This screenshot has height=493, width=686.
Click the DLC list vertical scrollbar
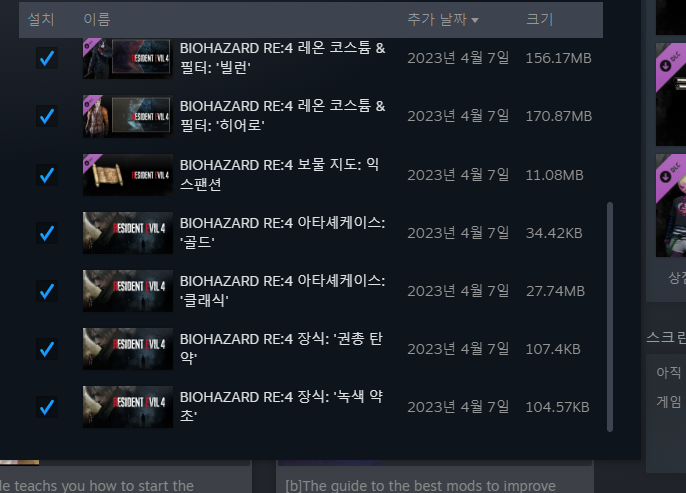(610, 317)
